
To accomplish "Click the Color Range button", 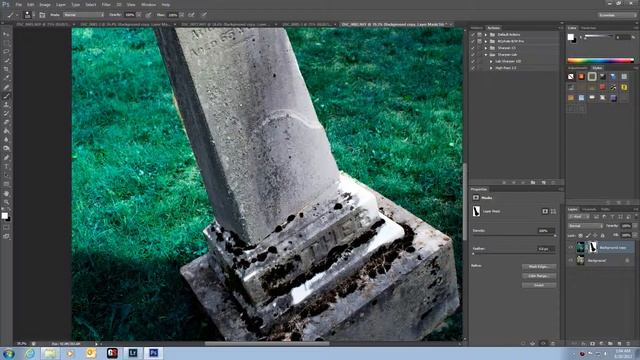I will coord(539,276).
